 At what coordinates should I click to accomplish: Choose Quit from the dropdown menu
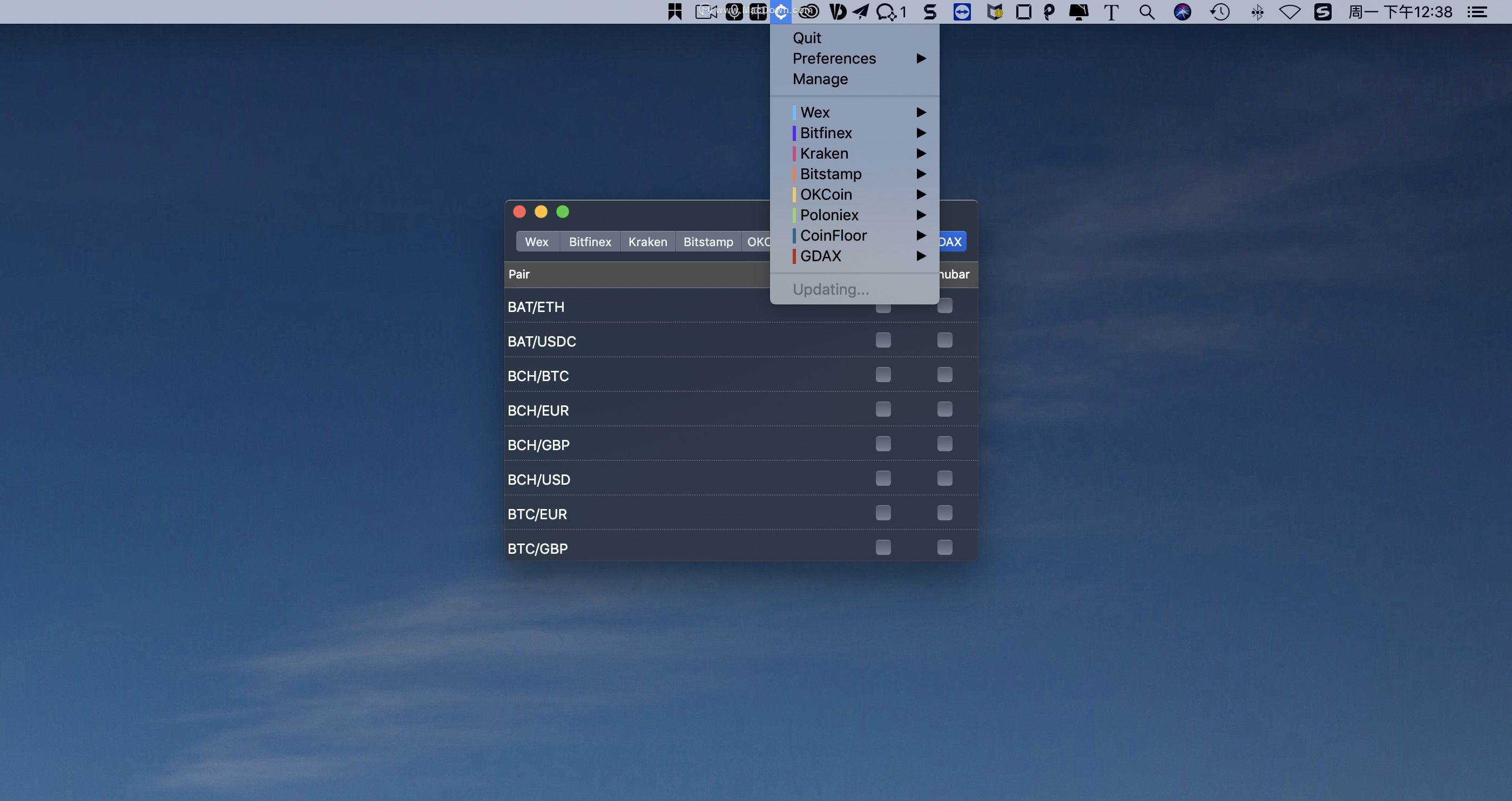[x=855, y=38]
